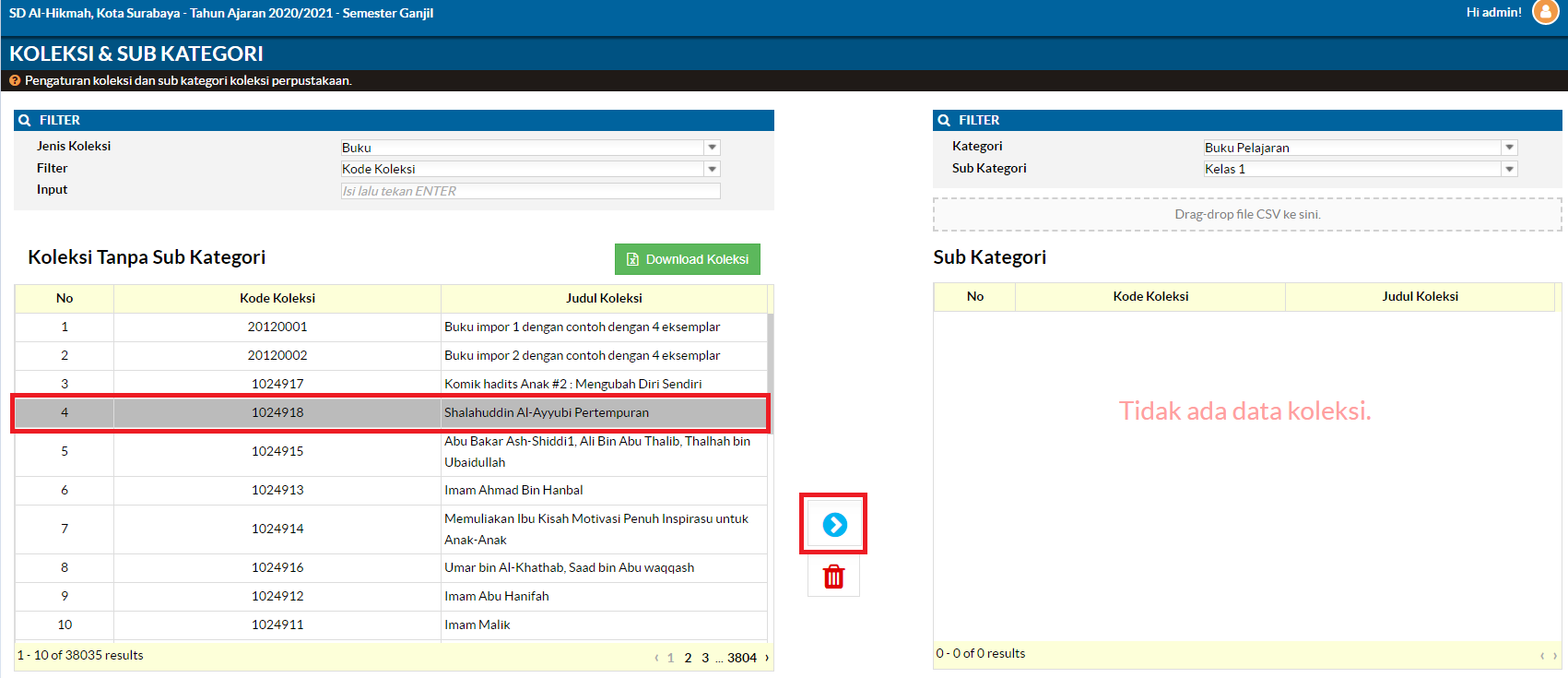Click Judul Koleksi header in left table

pyautogui.click(x=604, y=298)
